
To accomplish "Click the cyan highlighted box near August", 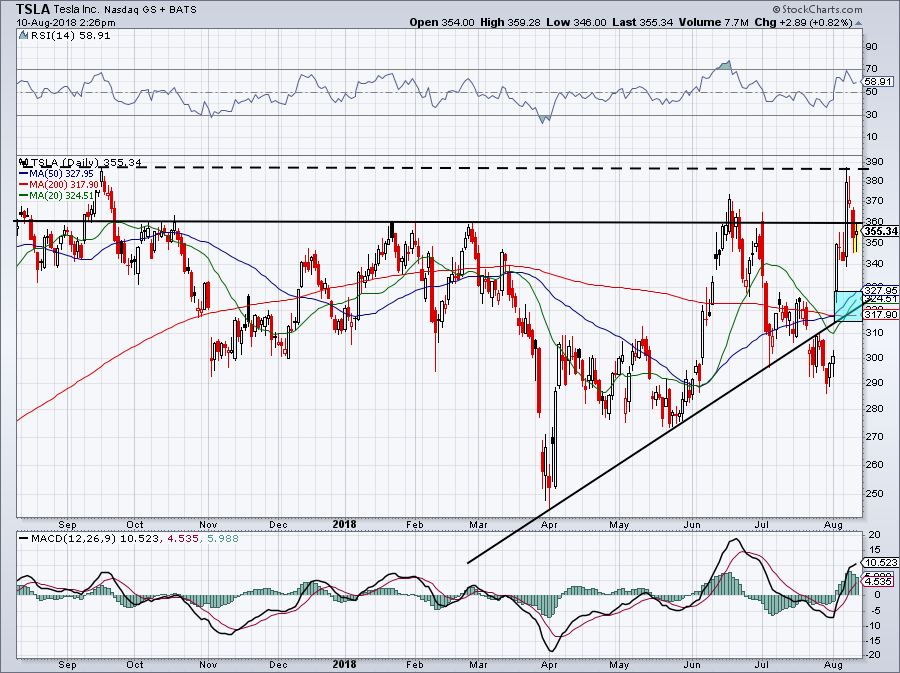I will (x=848, y=306).
